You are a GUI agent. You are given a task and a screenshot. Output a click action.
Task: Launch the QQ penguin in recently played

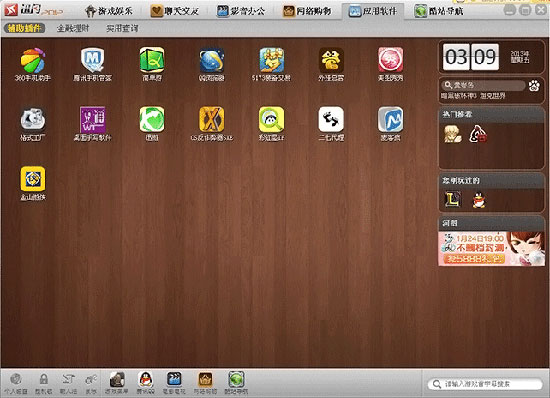[x=478, y=200]
